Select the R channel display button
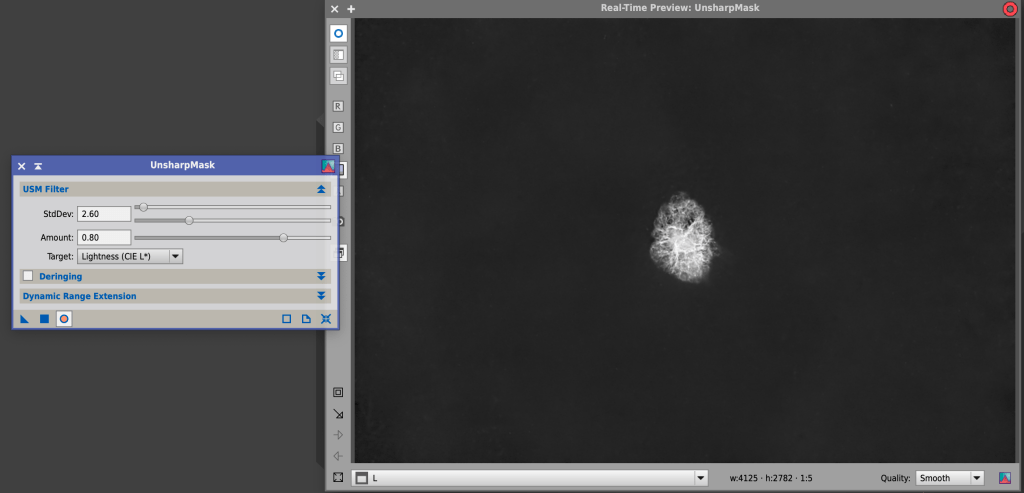This screenshot has height=493, width=1024. (x=338, y=106)
